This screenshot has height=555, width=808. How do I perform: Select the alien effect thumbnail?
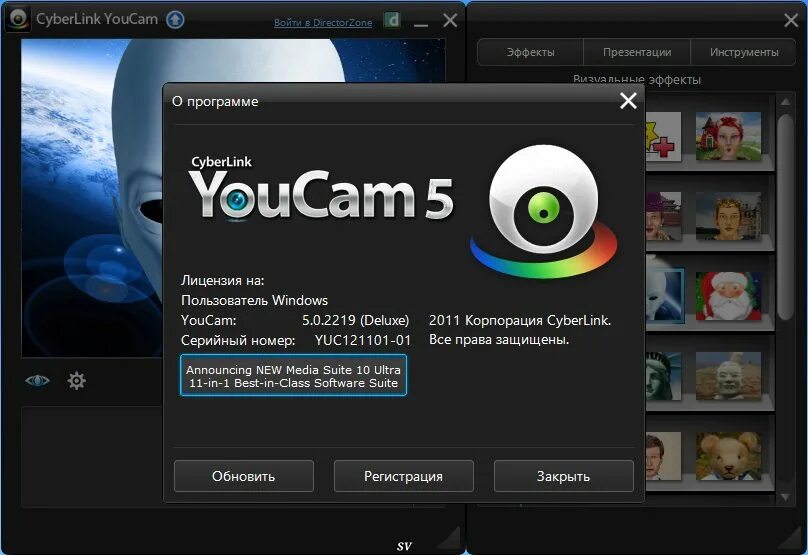(x=665, y=296)
